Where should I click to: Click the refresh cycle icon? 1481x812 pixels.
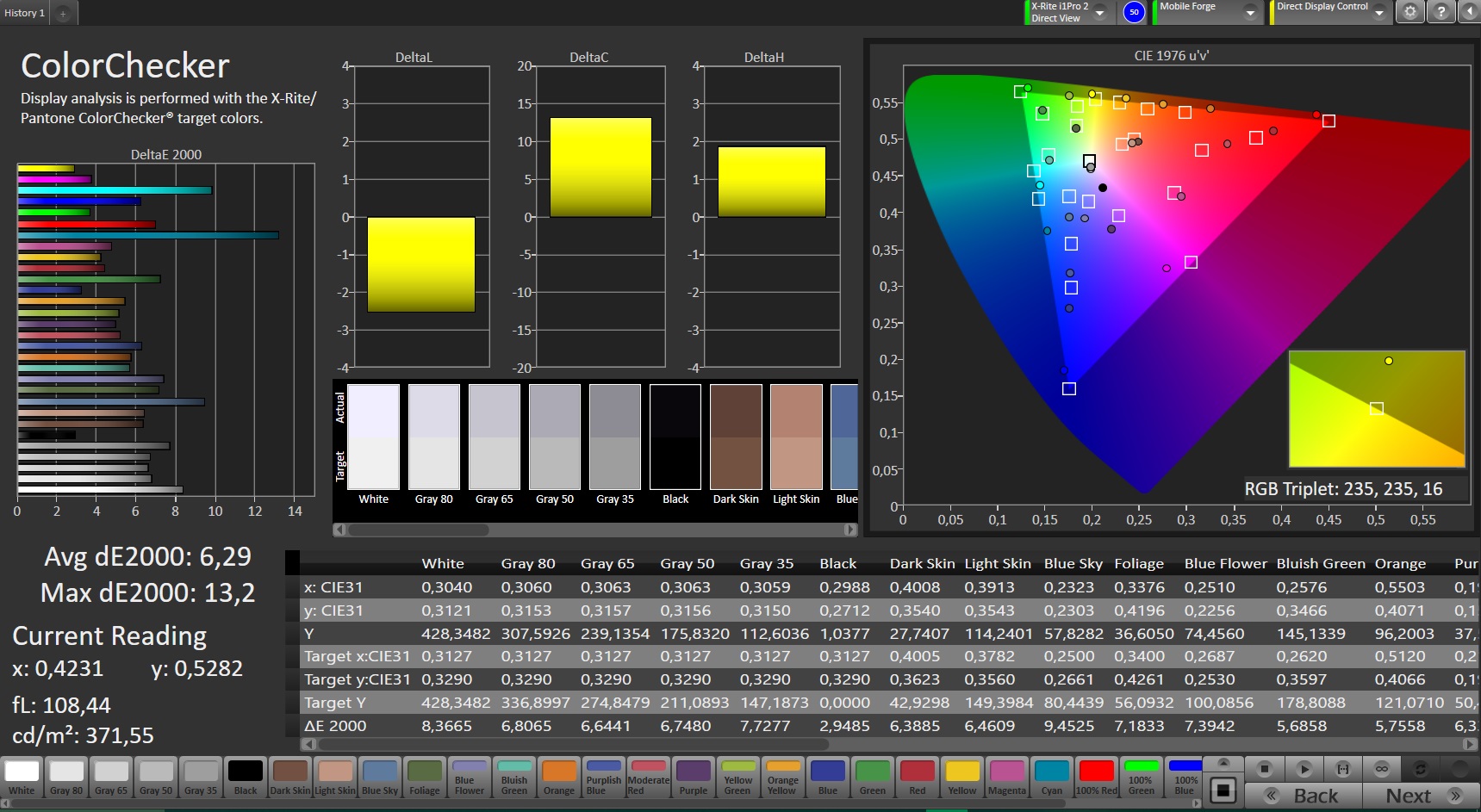1421,768
